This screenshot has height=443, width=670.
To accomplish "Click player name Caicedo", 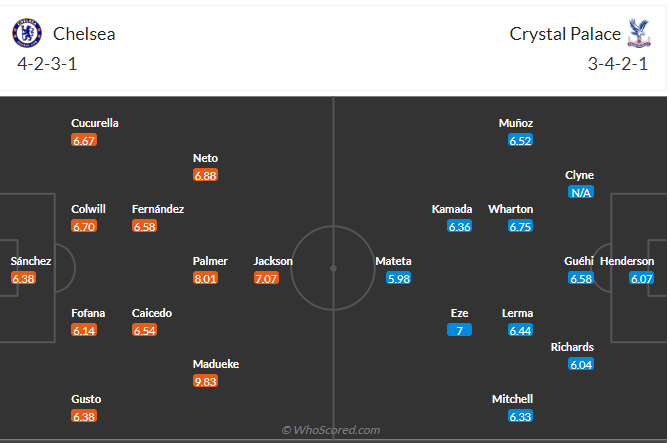I will (152, 313).
